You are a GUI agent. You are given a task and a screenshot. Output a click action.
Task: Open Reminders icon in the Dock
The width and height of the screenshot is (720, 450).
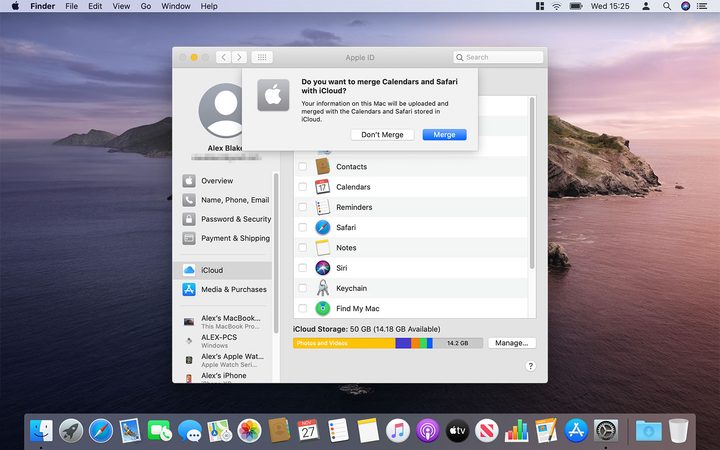(338, 430)
